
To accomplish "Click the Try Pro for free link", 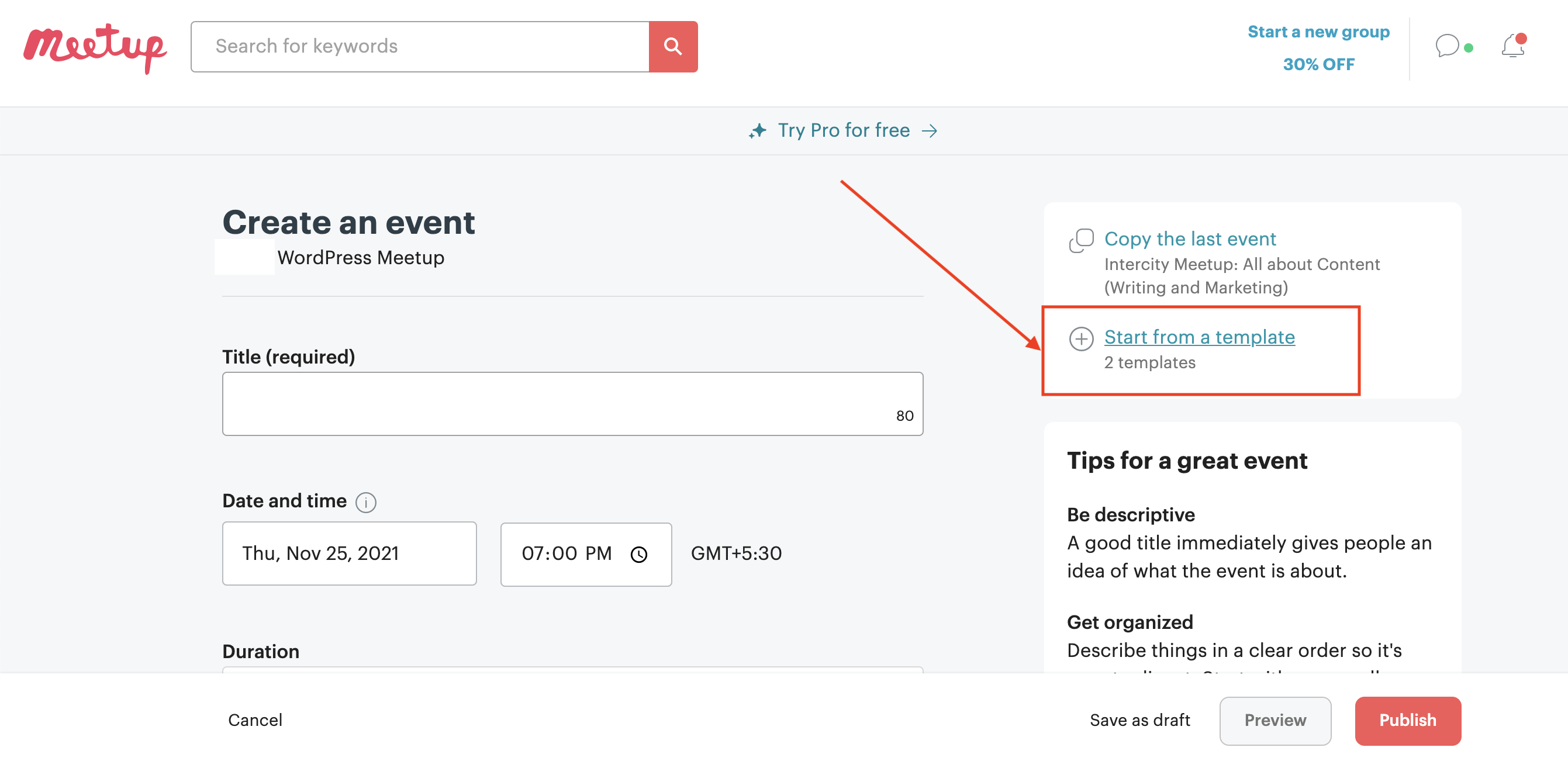I will click(x=844, y=130).
